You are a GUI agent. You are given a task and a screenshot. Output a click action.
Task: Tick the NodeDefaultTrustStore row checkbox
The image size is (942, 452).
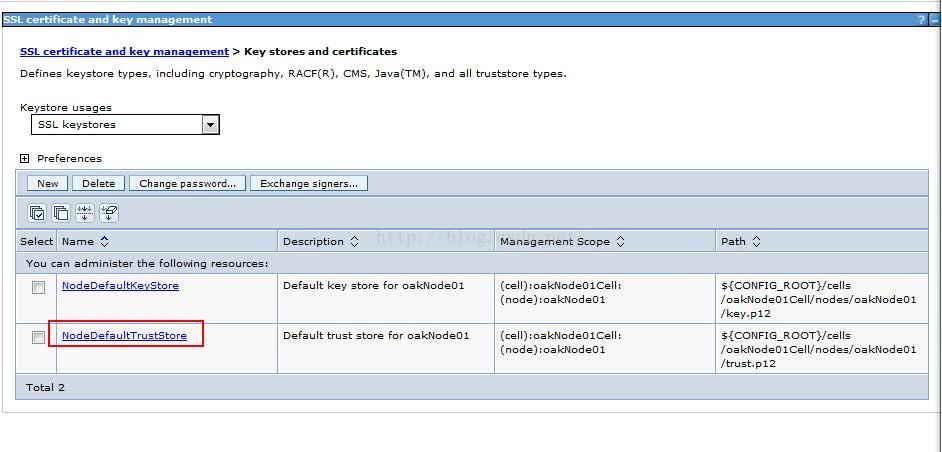coord(38,338)
